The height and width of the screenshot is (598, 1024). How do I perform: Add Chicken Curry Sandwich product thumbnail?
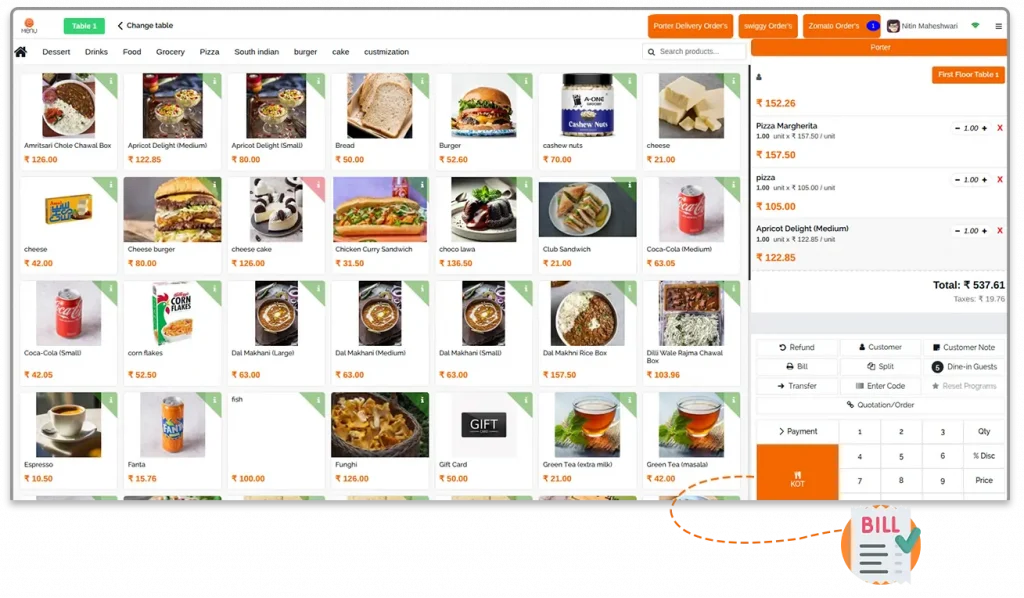(379, 210)
